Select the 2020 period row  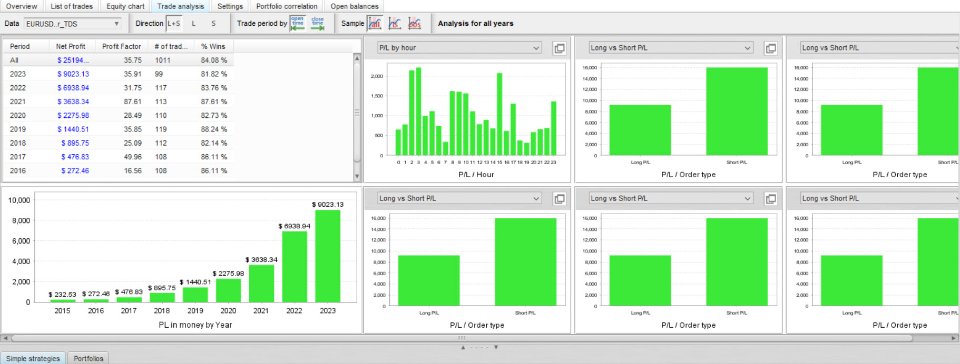(119, 116)
